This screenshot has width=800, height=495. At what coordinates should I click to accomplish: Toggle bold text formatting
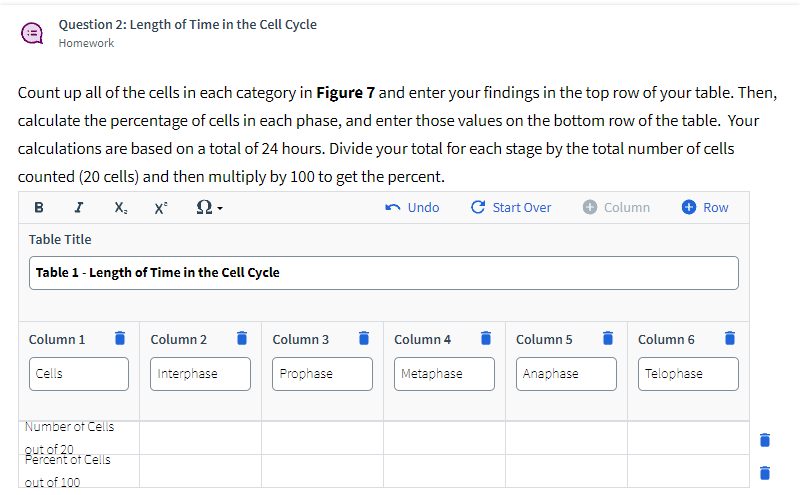coord(38,208)
